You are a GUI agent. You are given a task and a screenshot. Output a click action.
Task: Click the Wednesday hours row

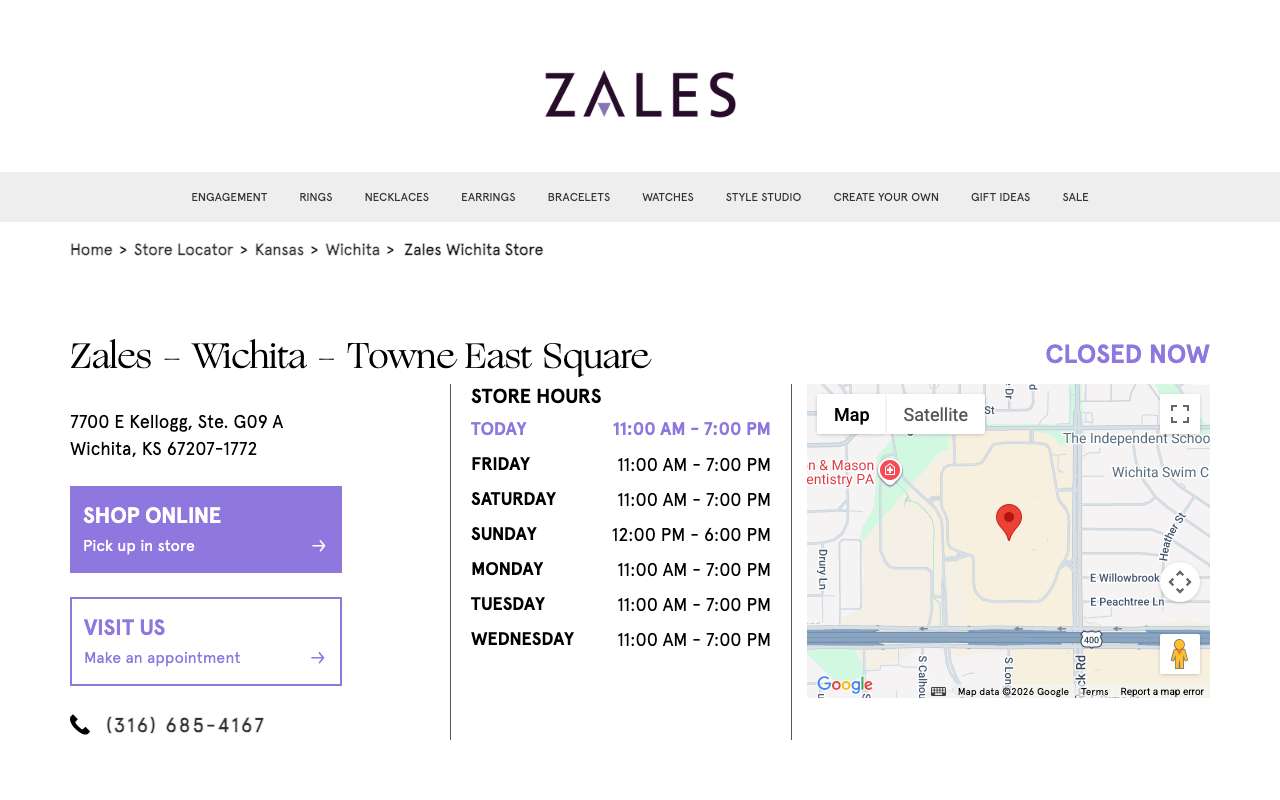pyautogui.click(x=621, y=639)
